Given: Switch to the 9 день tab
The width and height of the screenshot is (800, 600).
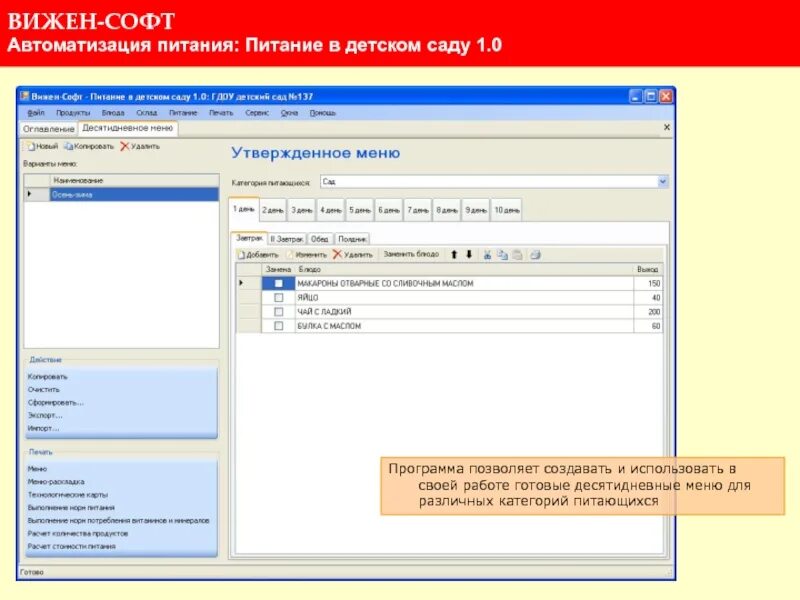Looking at the screenshot, I should coord(476,210).
